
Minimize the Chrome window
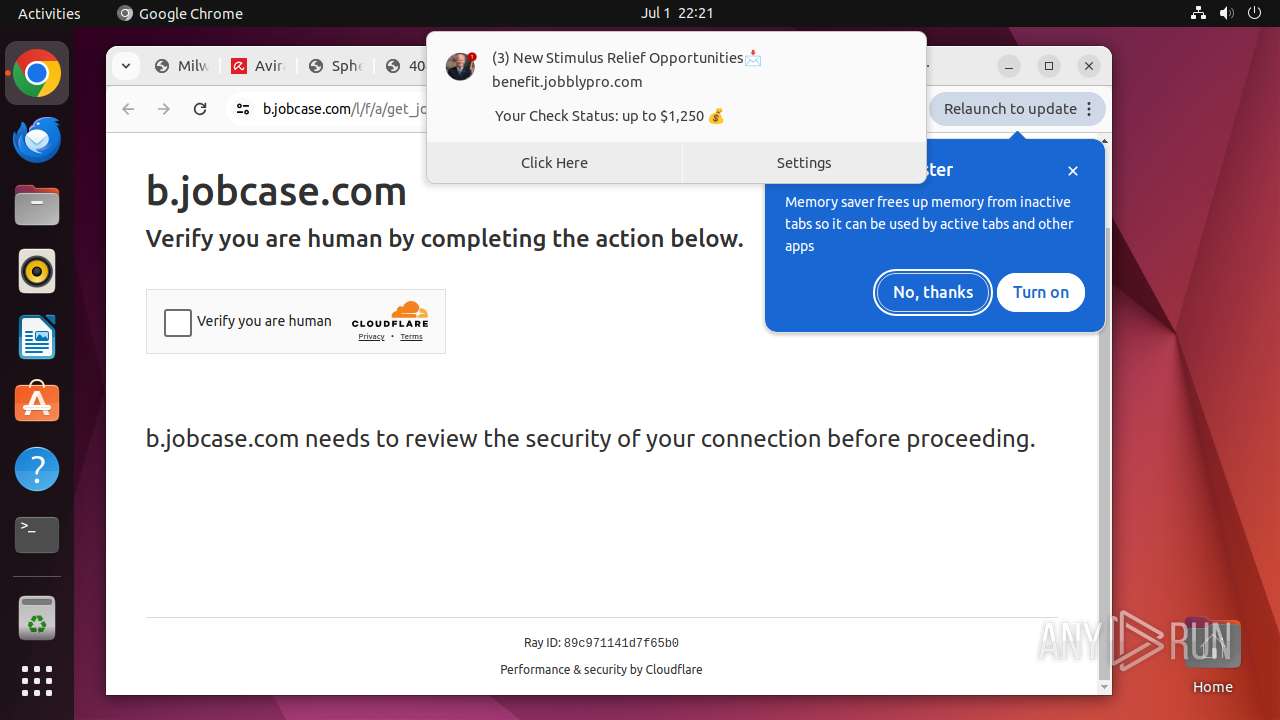pyautogui.click(x=1009, y=66)
